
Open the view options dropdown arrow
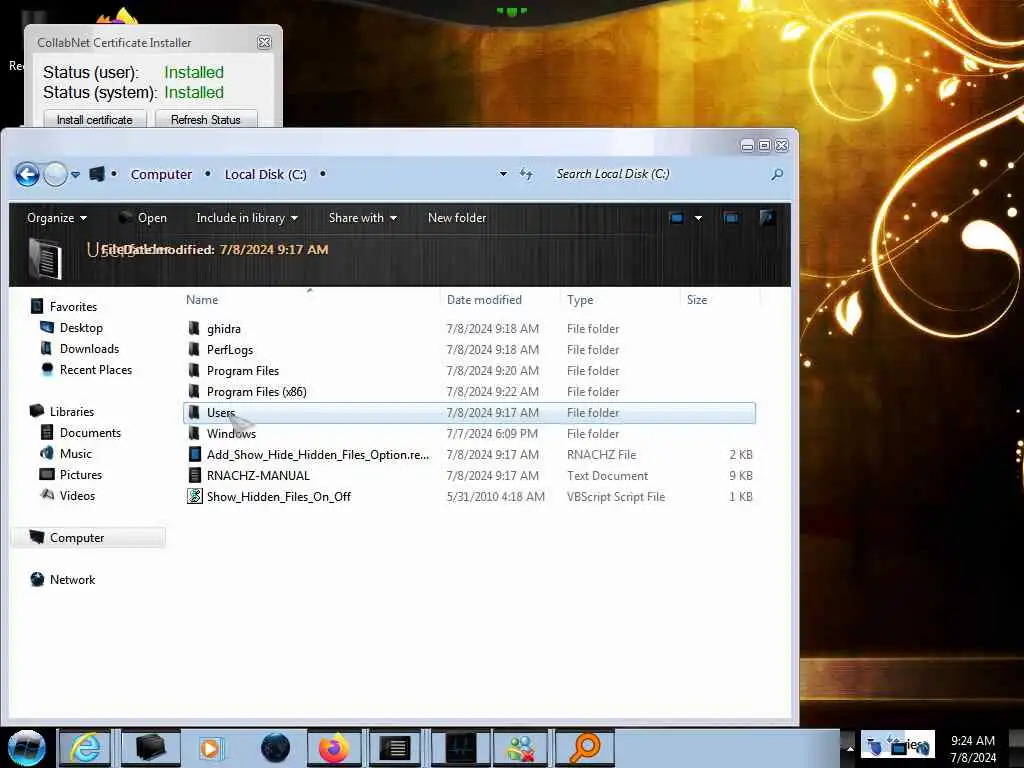coord(698,218)
